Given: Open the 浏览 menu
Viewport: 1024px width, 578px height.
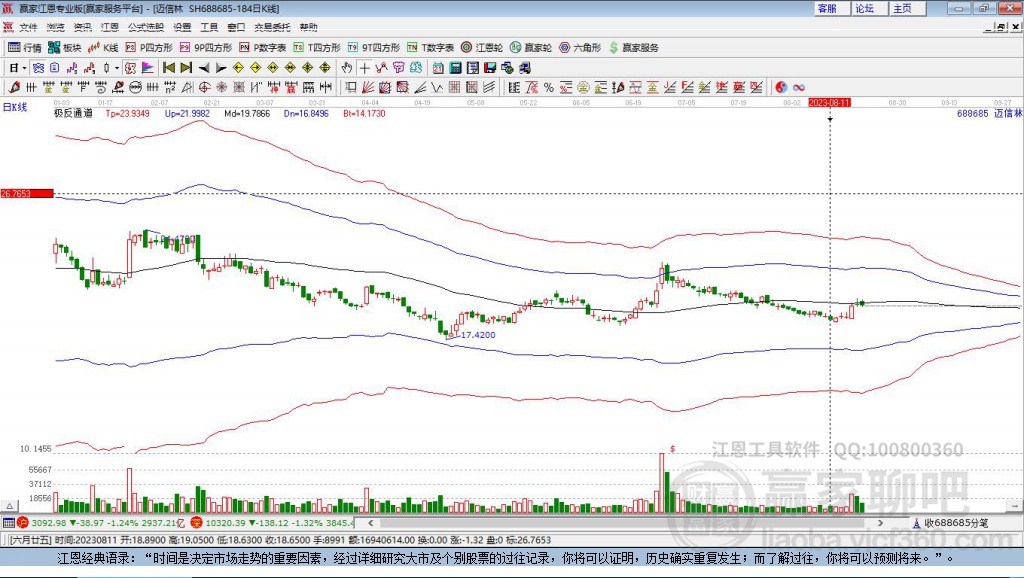Looking at the screenshot, I should 56,27.
